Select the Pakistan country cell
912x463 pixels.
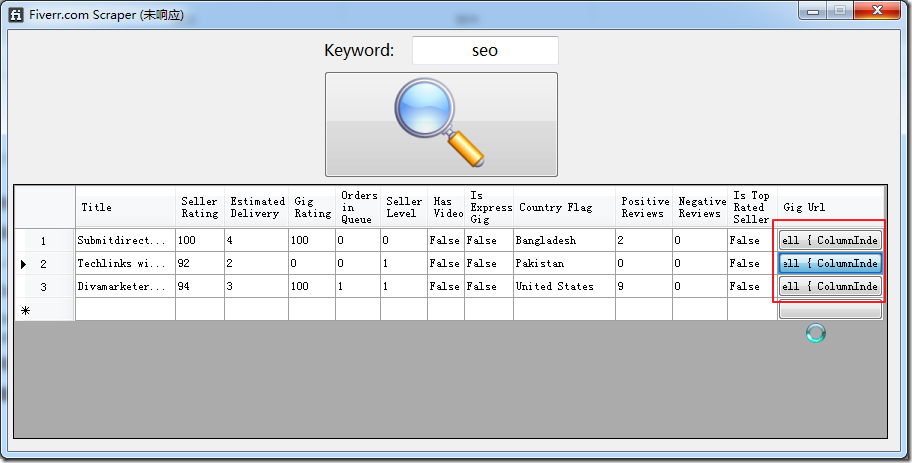(564, 263)
